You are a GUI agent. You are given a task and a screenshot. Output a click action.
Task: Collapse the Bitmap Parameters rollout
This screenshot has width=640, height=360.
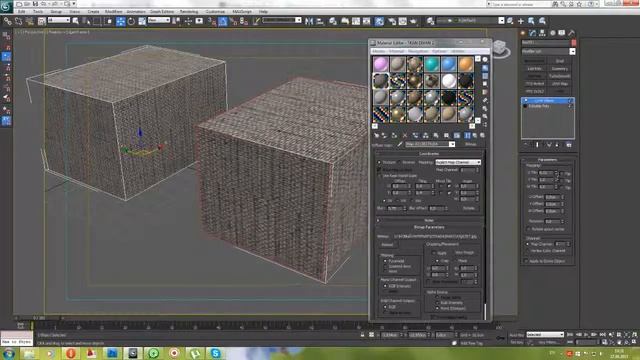(x=429, y=227)
